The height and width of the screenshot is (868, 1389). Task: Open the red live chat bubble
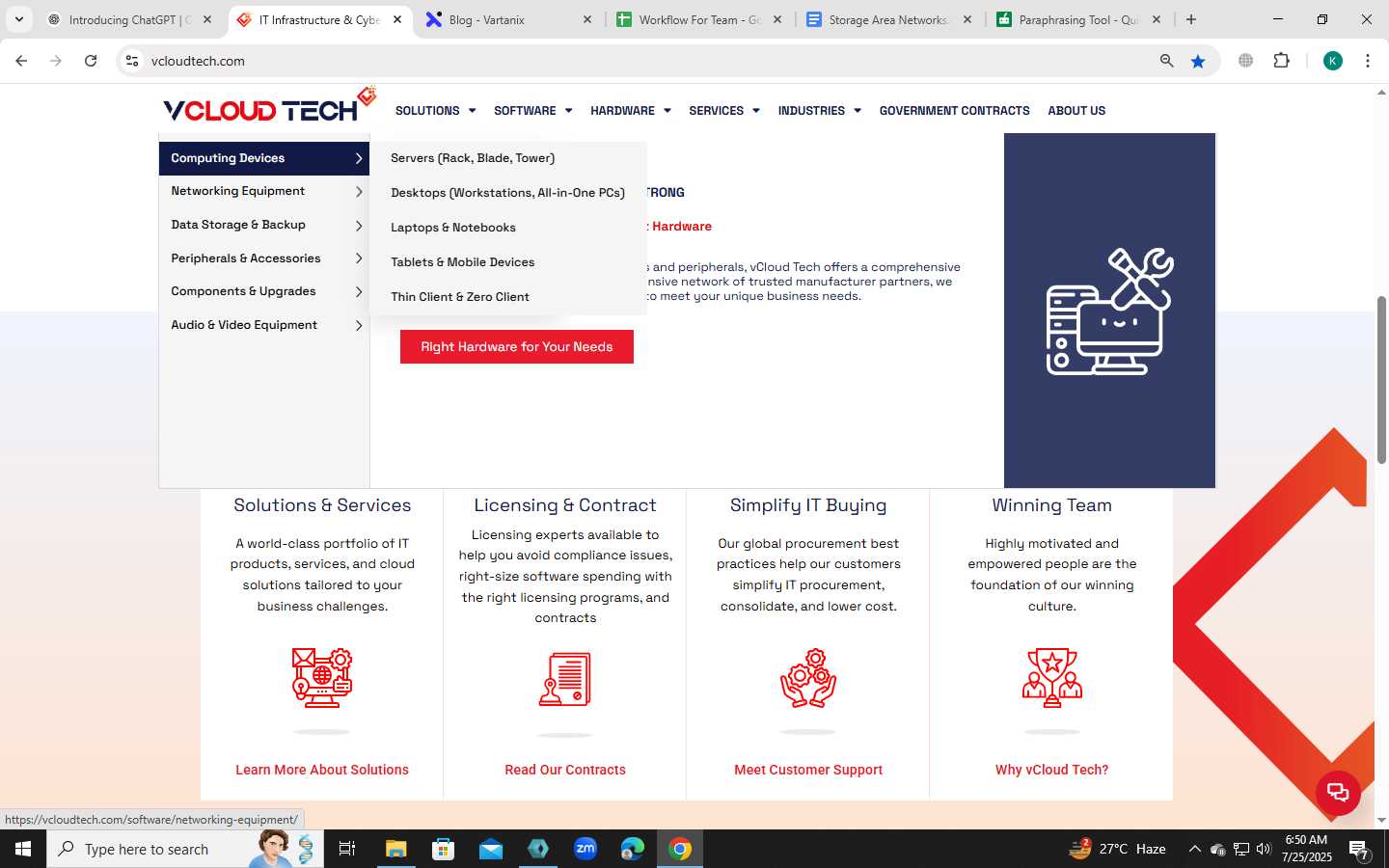coord(1338,793)
